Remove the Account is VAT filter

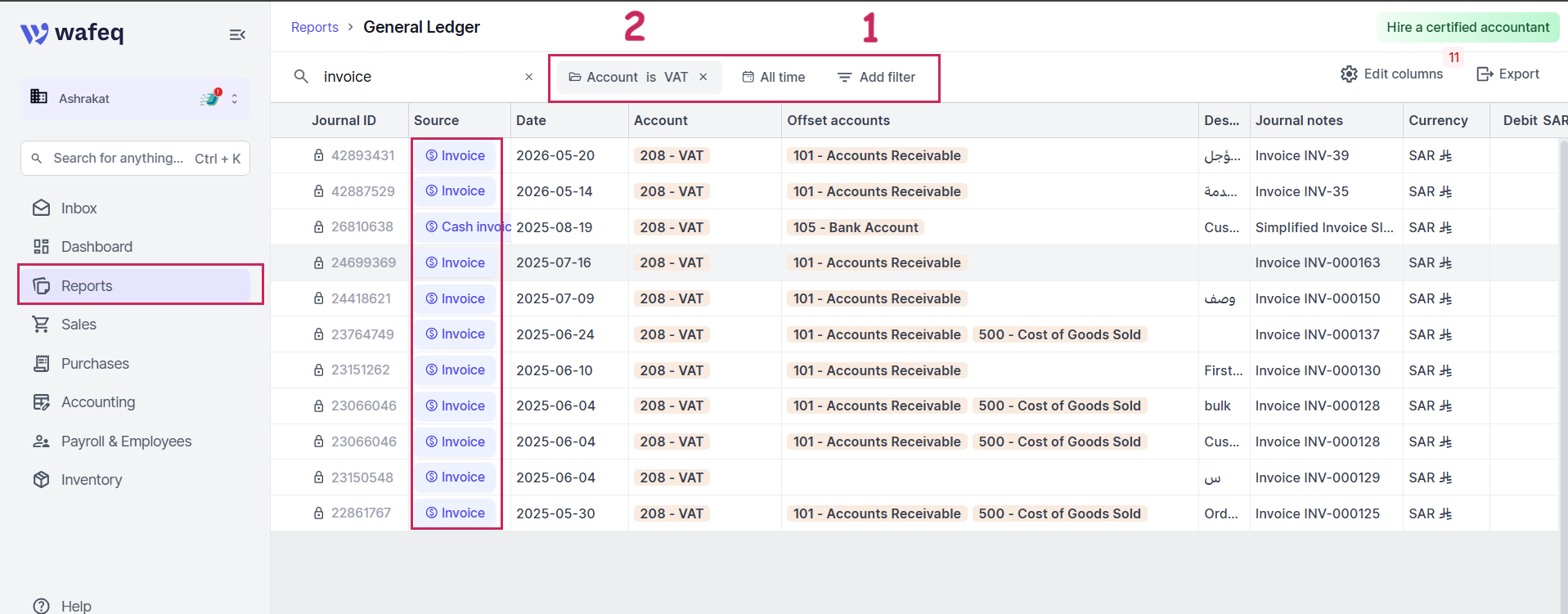coord(703,77)
